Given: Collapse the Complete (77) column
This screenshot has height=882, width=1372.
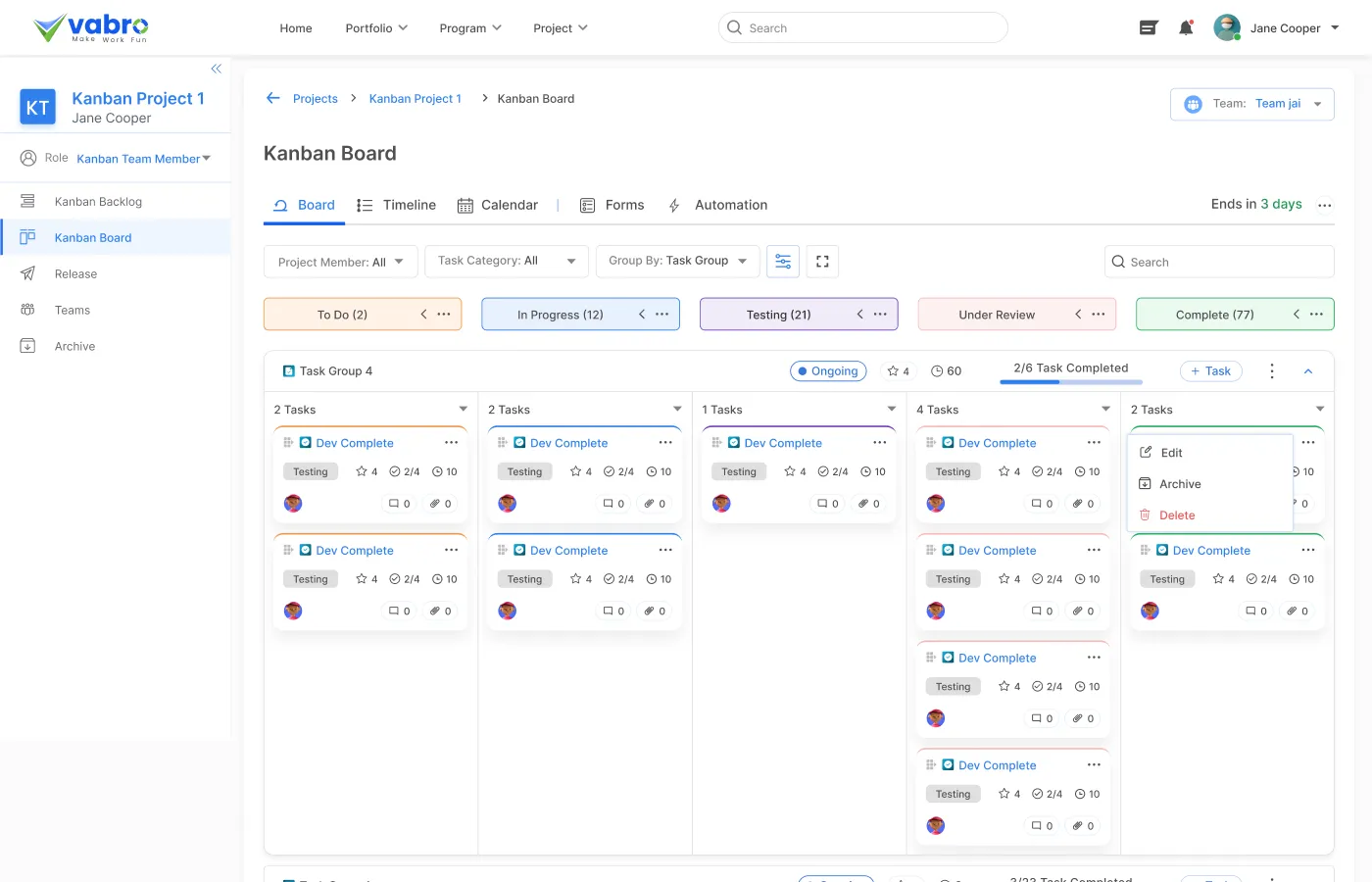Looking at the screenshot, I should point(1296,315).
